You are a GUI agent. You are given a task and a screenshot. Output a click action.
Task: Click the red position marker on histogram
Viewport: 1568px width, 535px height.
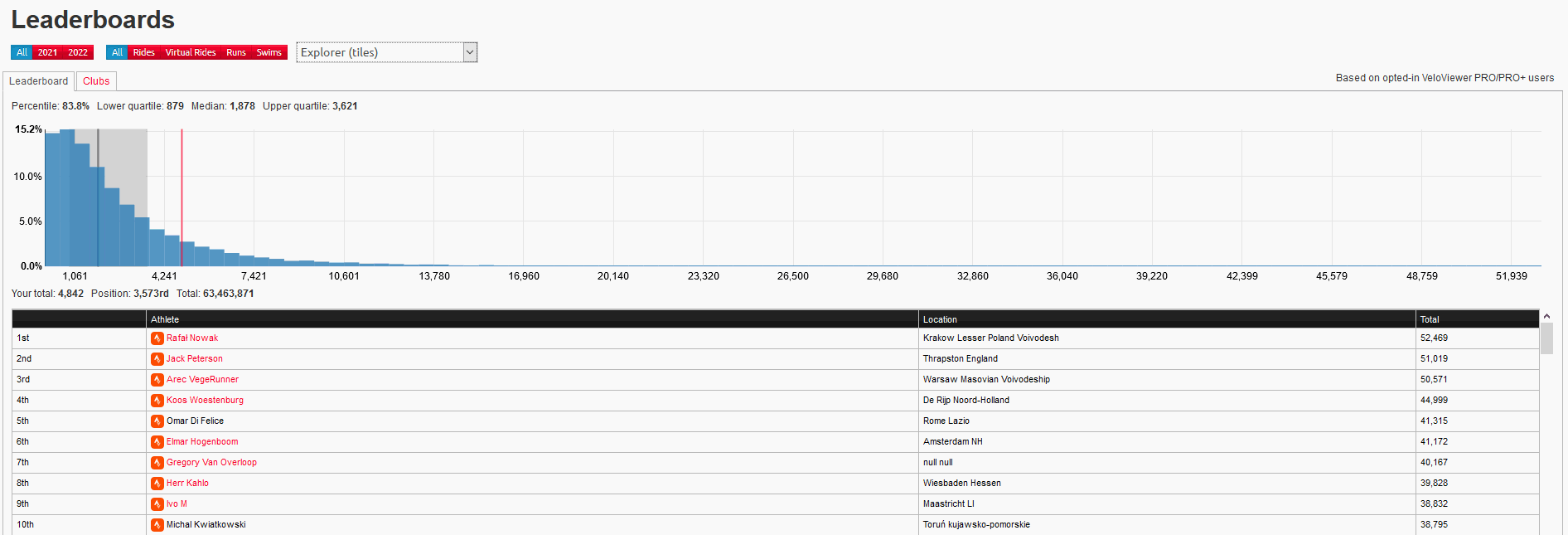click(181, 197)
